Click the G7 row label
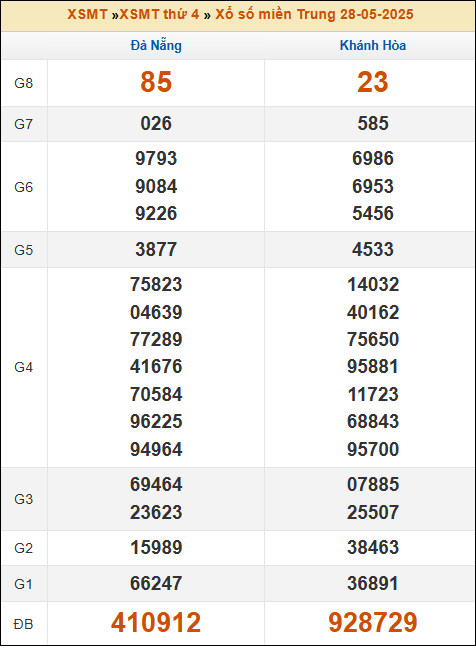This screenshot has width=476, height=646. tap(23, 124)
